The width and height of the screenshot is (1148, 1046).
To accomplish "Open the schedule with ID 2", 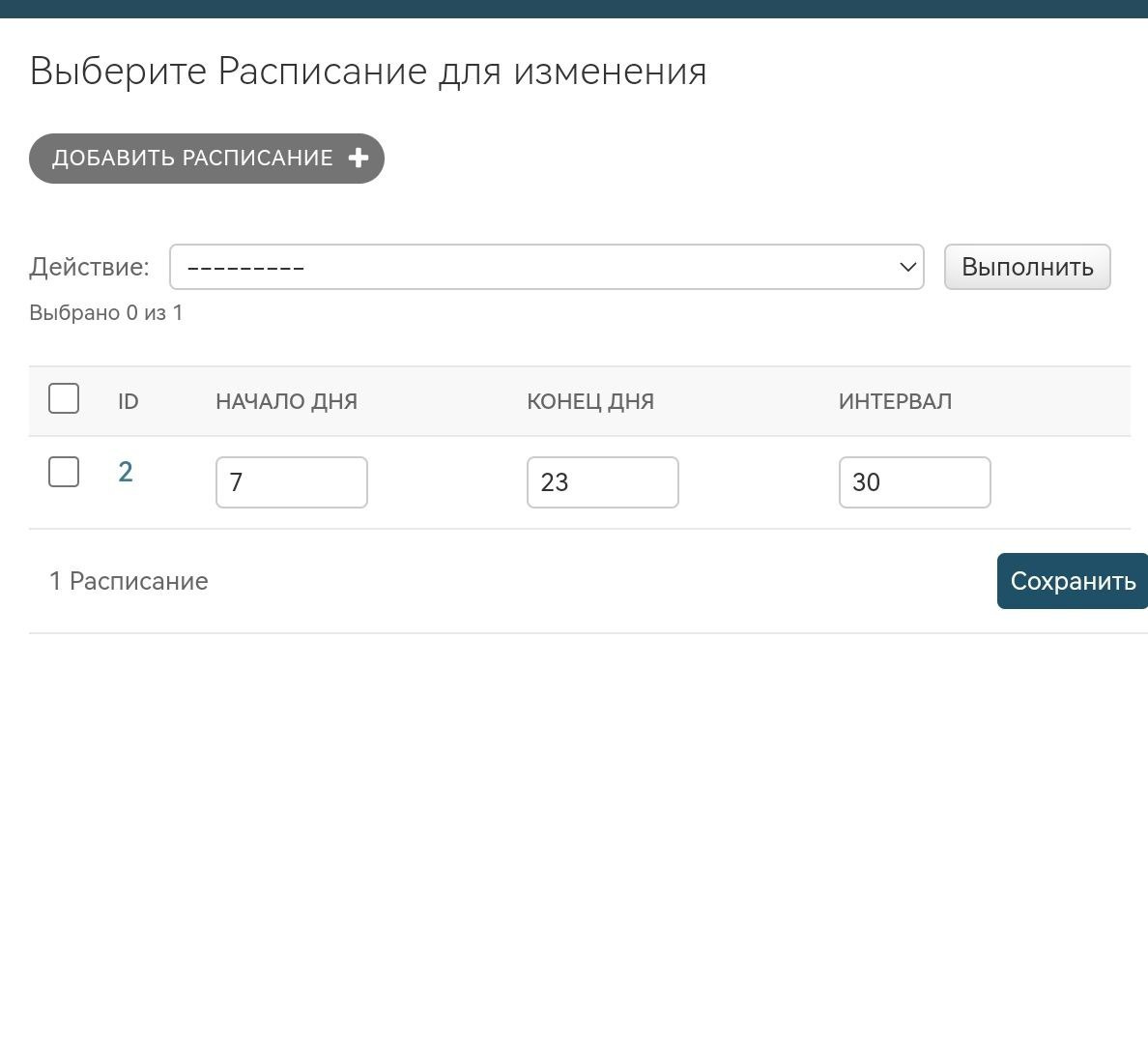I will coord(126,472).
